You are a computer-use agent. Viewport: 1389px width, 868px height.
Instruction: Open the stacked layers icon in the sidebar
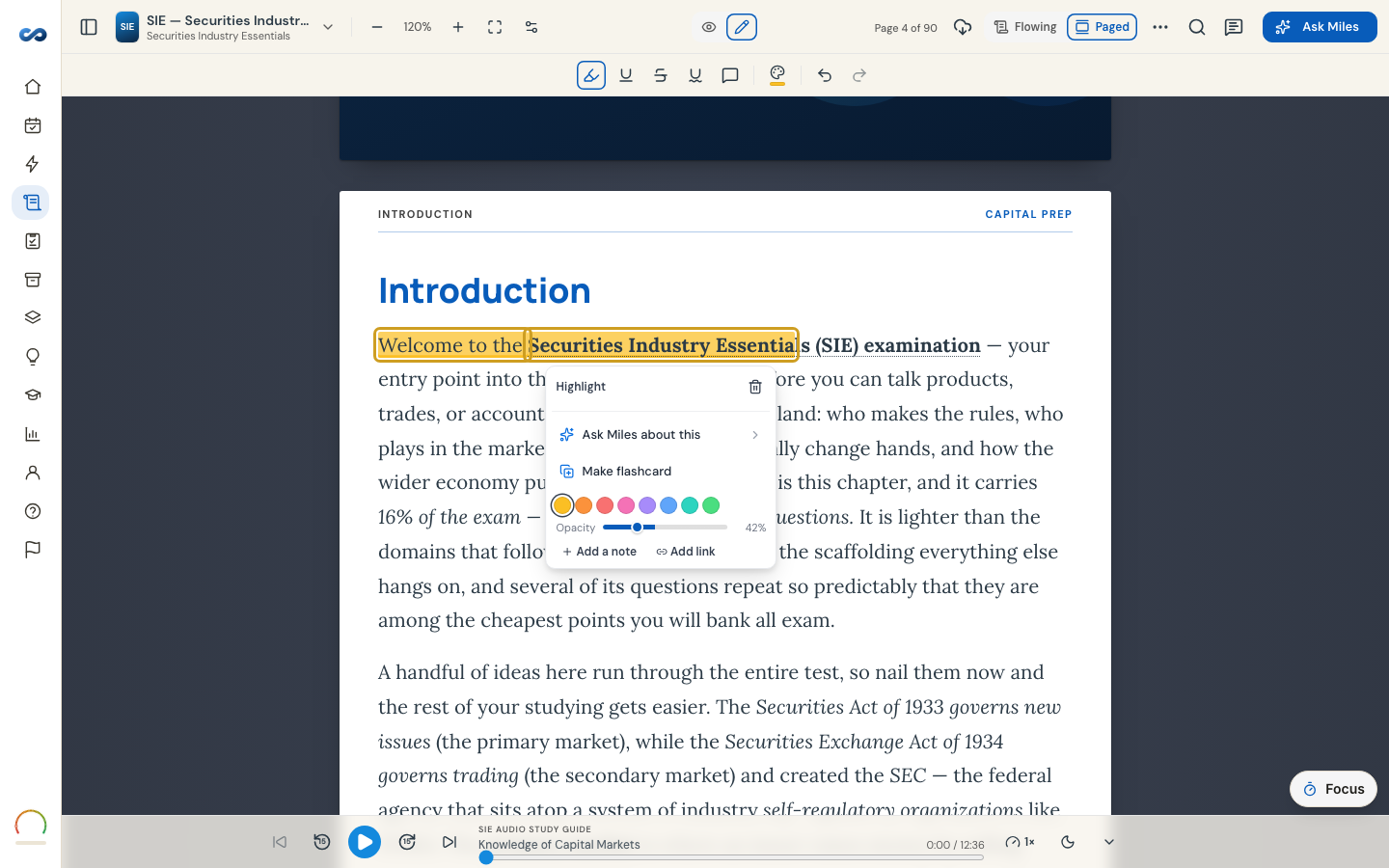(32, 318)
